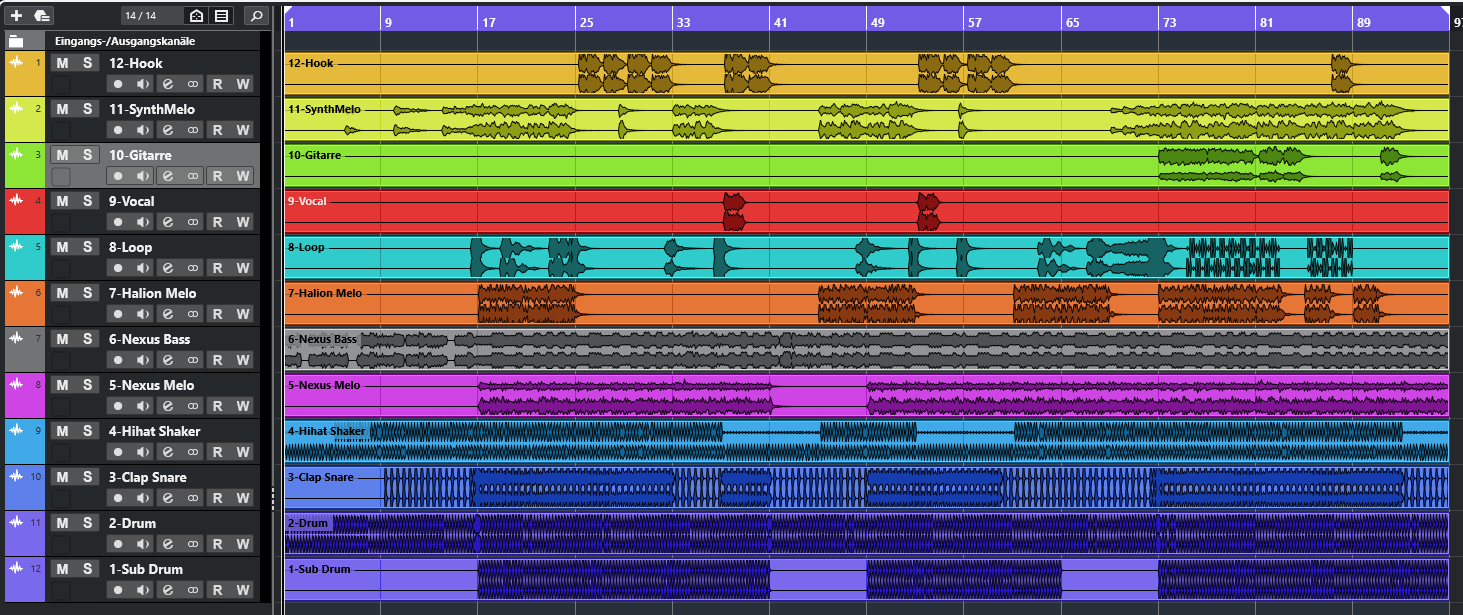
Task: Open the track presets icon beside Add Track
Action: point(41,16)
